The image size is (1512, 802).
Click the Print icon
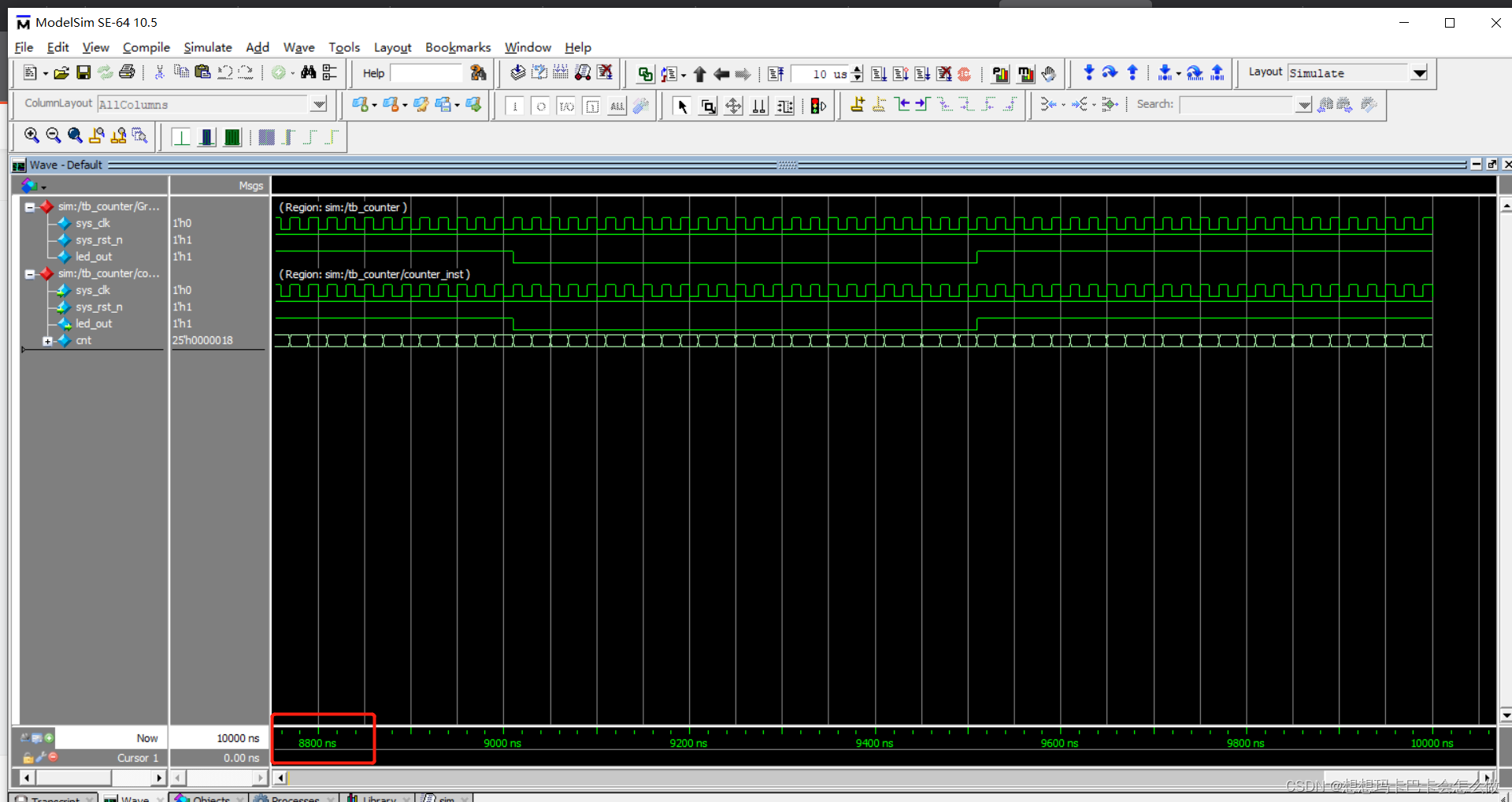click(127, 73)
